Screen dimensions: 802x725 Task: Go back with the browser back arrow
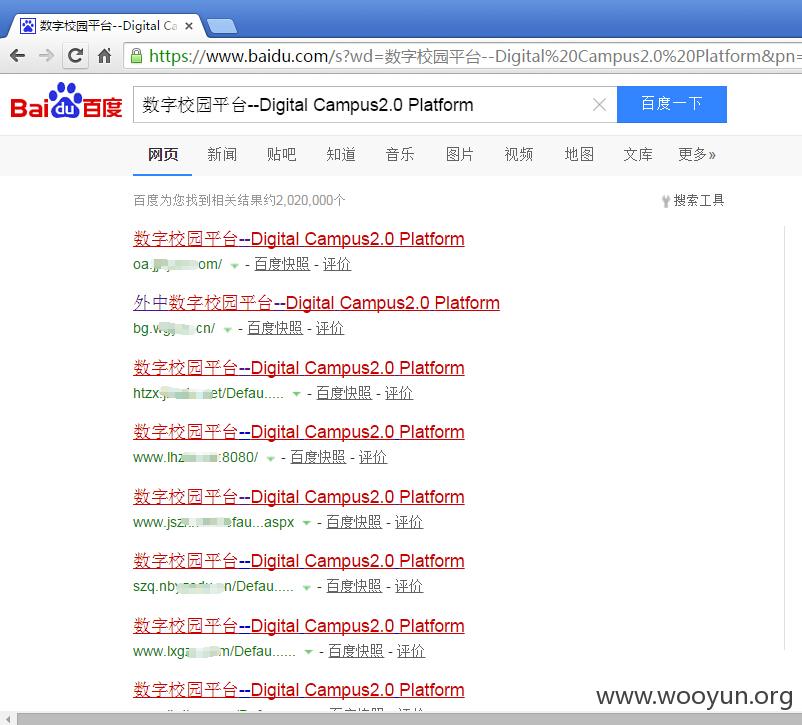point(17,55)
